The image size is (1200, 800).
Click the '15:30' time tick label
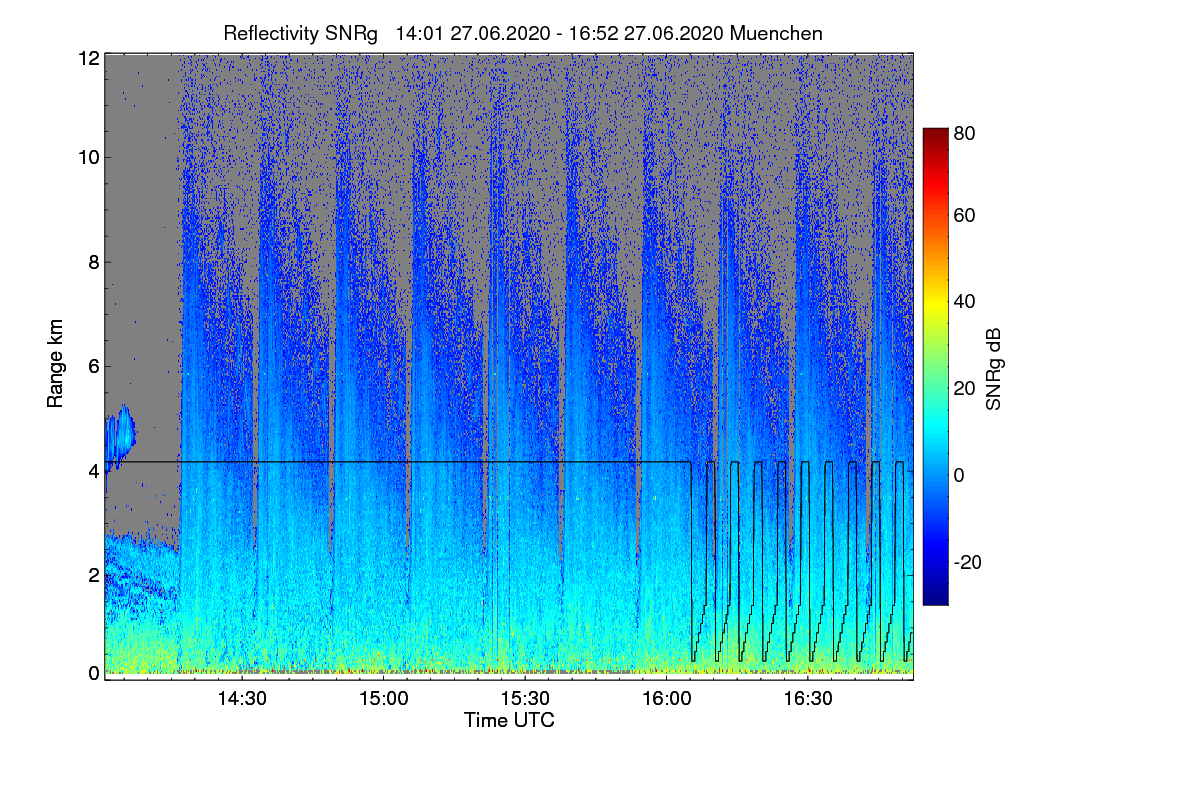[525, 699]
